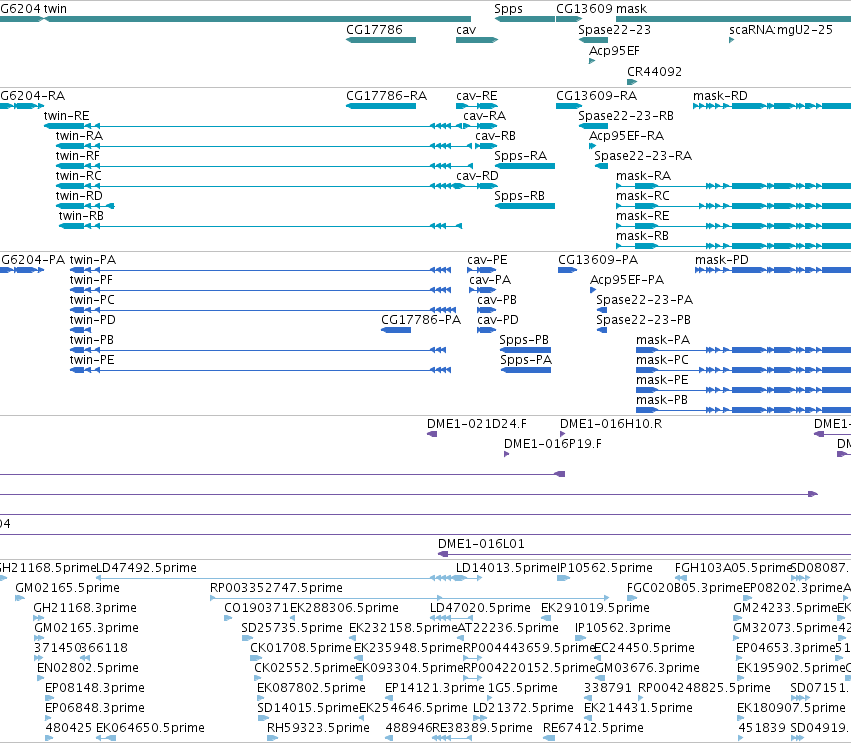Open the DME1-021D24.F BAC end label
Image resolution: width=851 pixels, height=743 pixels.
[x=477, y=424]
